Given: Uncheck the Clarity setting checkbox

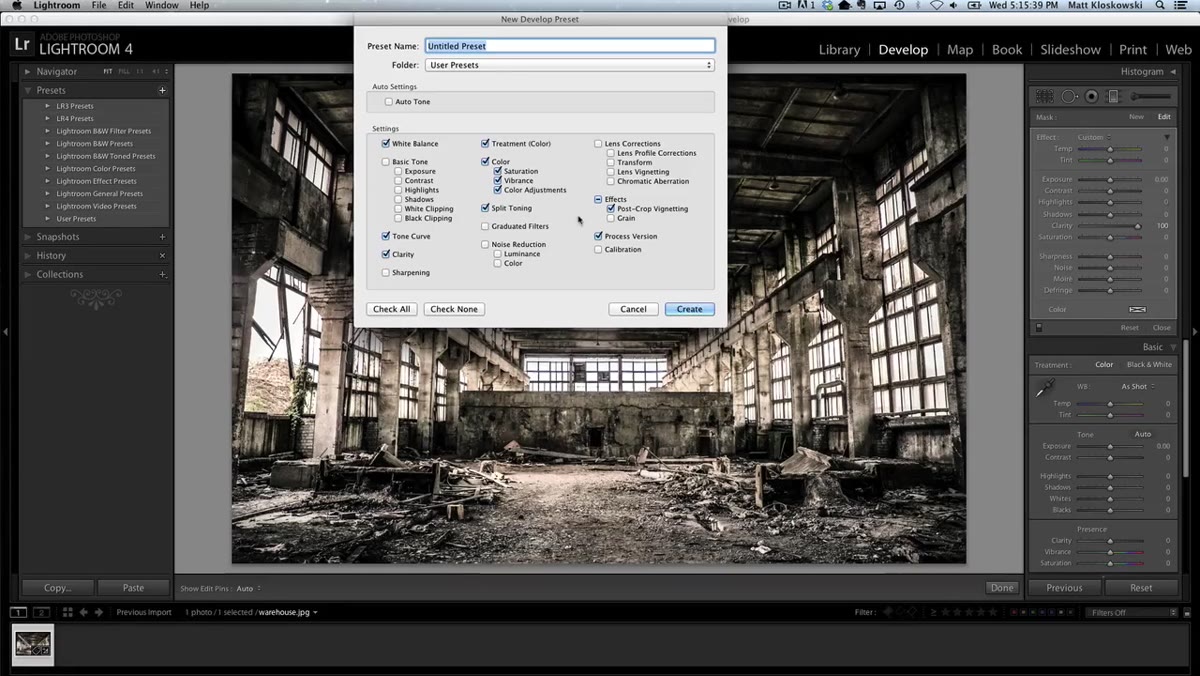Looking at the screenshot, I should [386, 254].
